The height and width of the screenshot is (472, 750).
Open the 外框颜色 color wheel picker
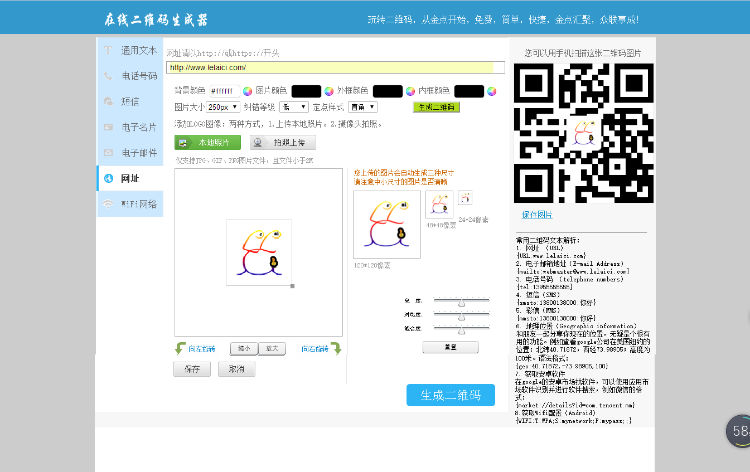click(x=410, y=91)
